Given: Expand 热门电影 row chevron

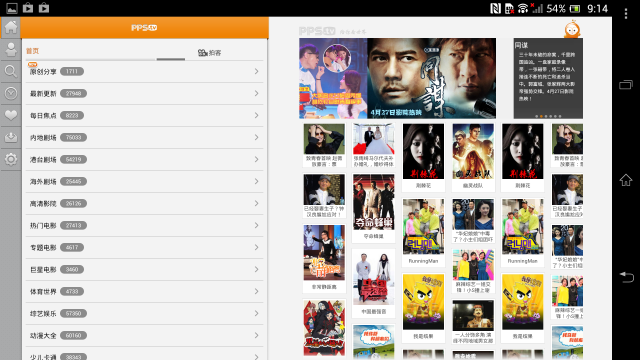Looking at the screenshot, I should (x=256, y=225).
